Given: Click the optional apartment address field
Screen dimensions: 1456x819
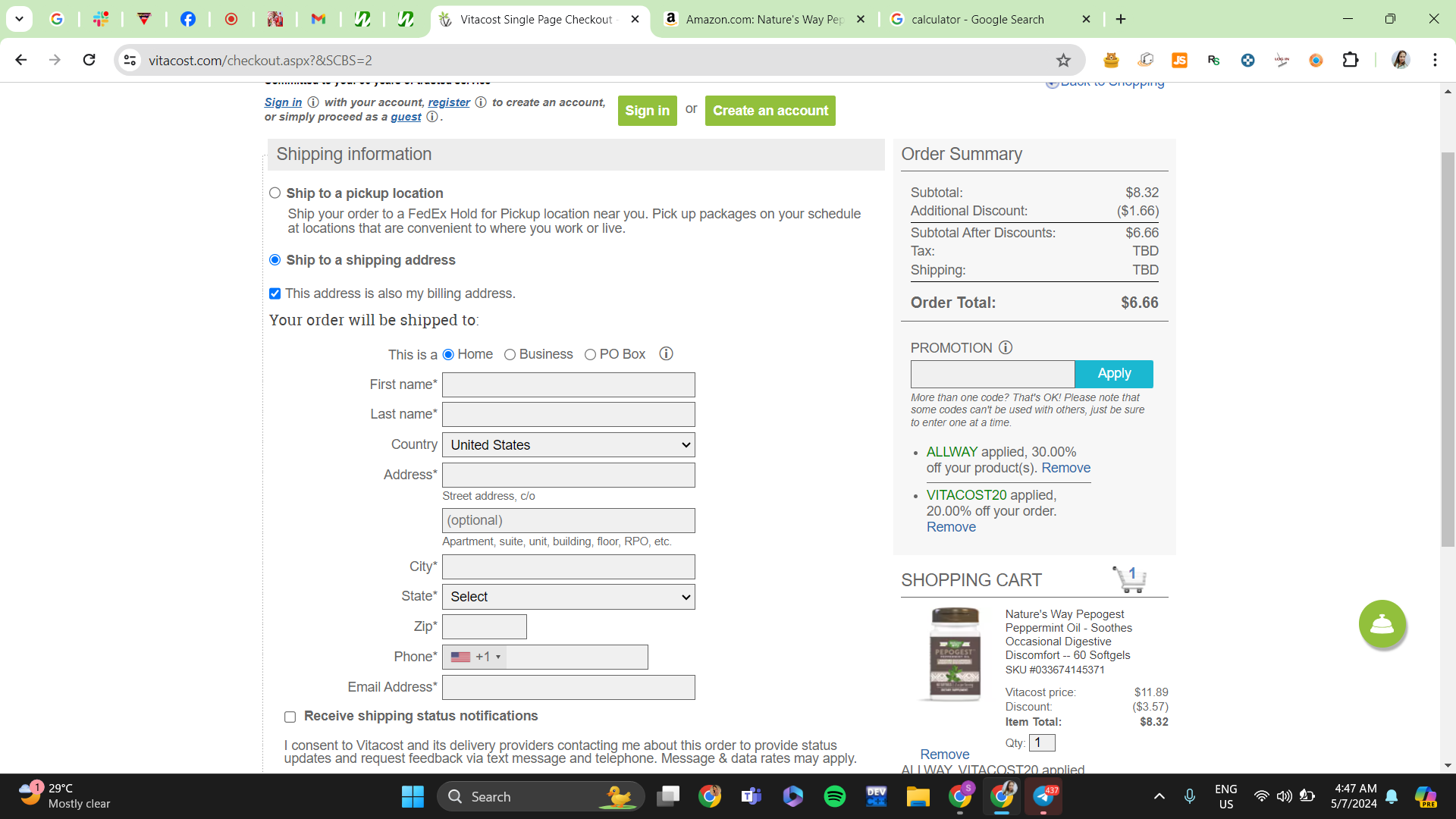Looking at the screenshot, I should pyautogui.click(x=569, y=520).
